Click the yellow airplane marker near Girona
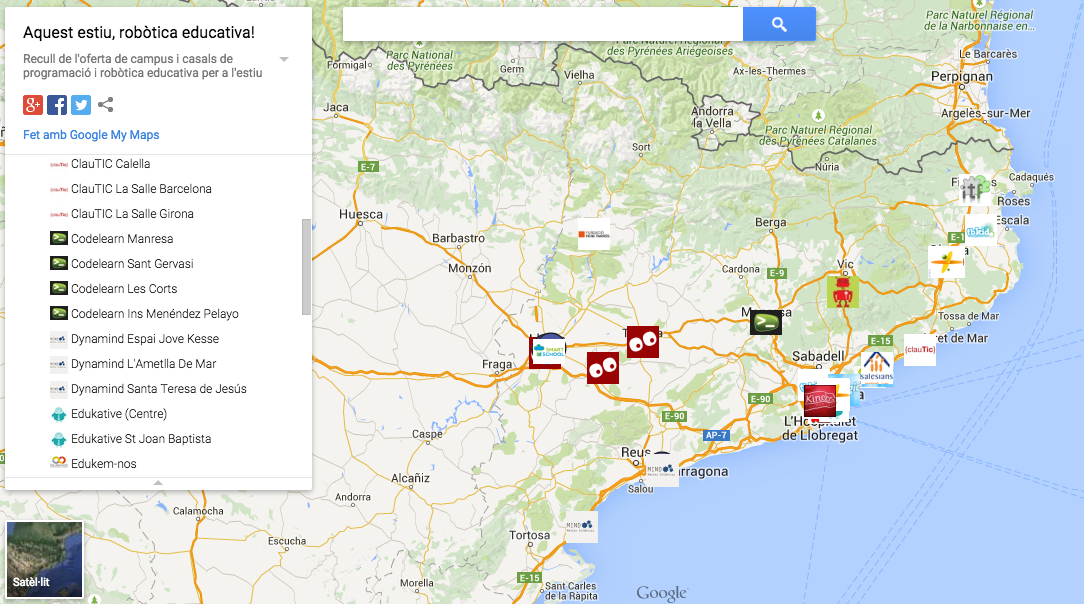 [946, 262]
